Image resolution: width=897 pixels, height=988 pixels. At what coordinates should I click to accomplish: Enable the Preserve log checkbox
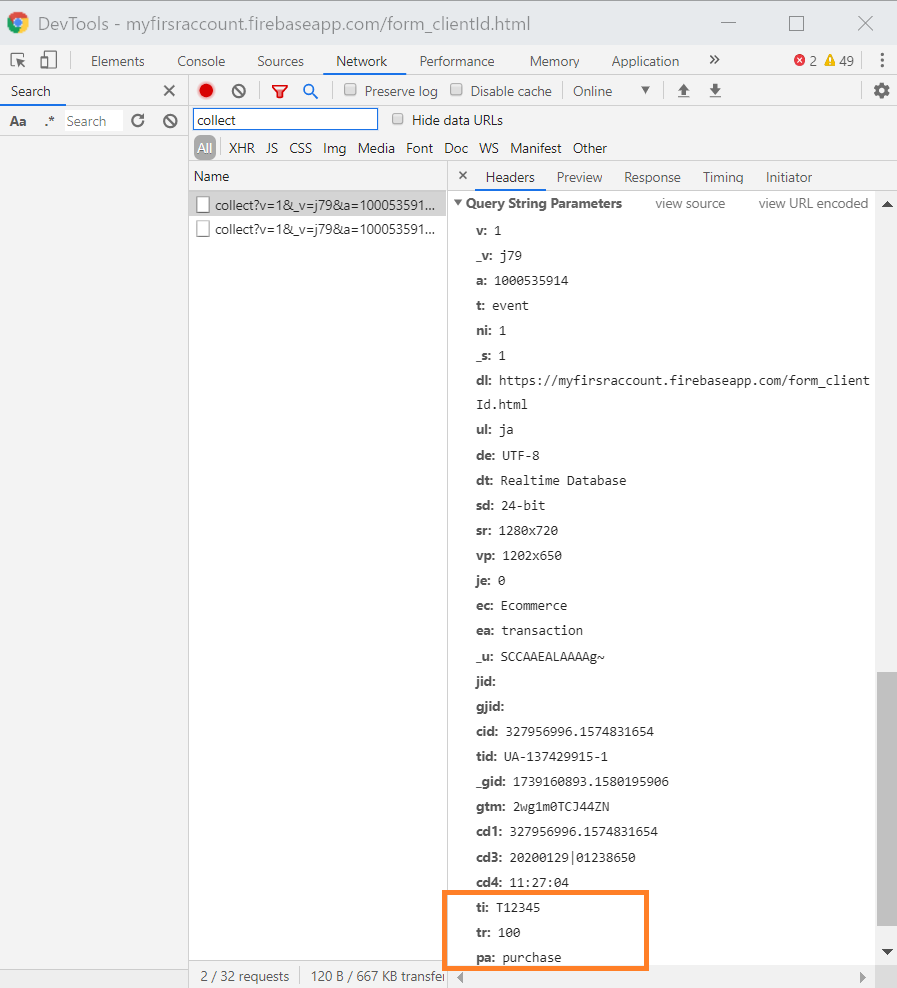(351, 90)
